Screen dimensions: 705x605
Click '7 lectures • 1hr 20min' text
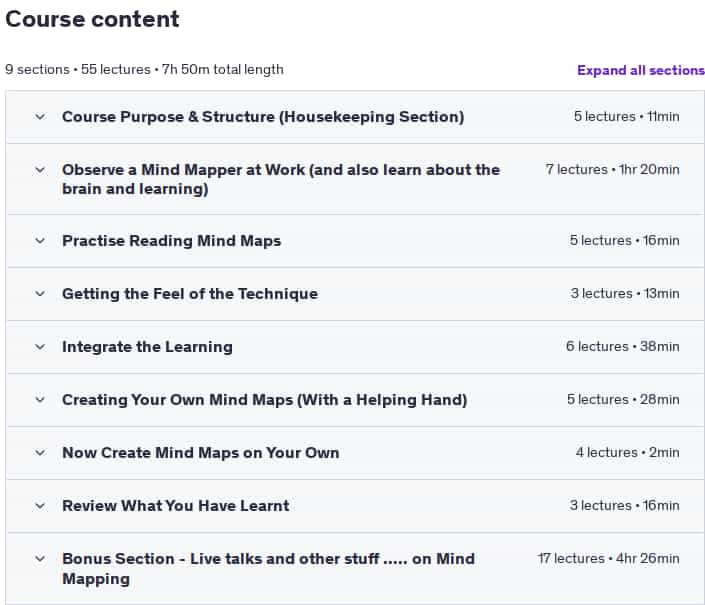[612, 169]
